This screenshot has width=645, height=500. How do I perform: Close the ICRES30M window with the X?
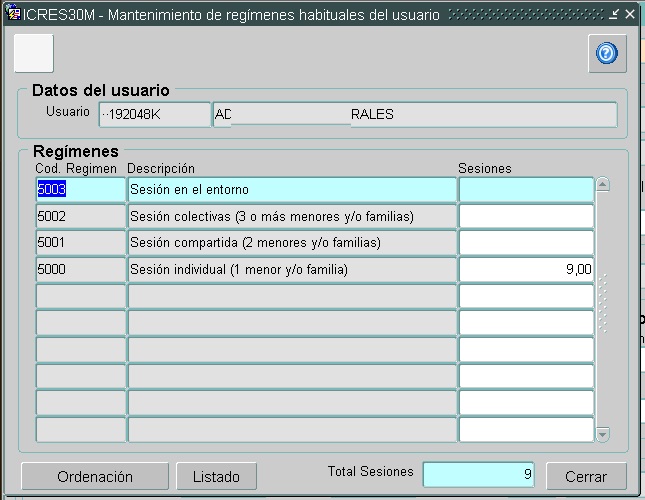point(629,15)
